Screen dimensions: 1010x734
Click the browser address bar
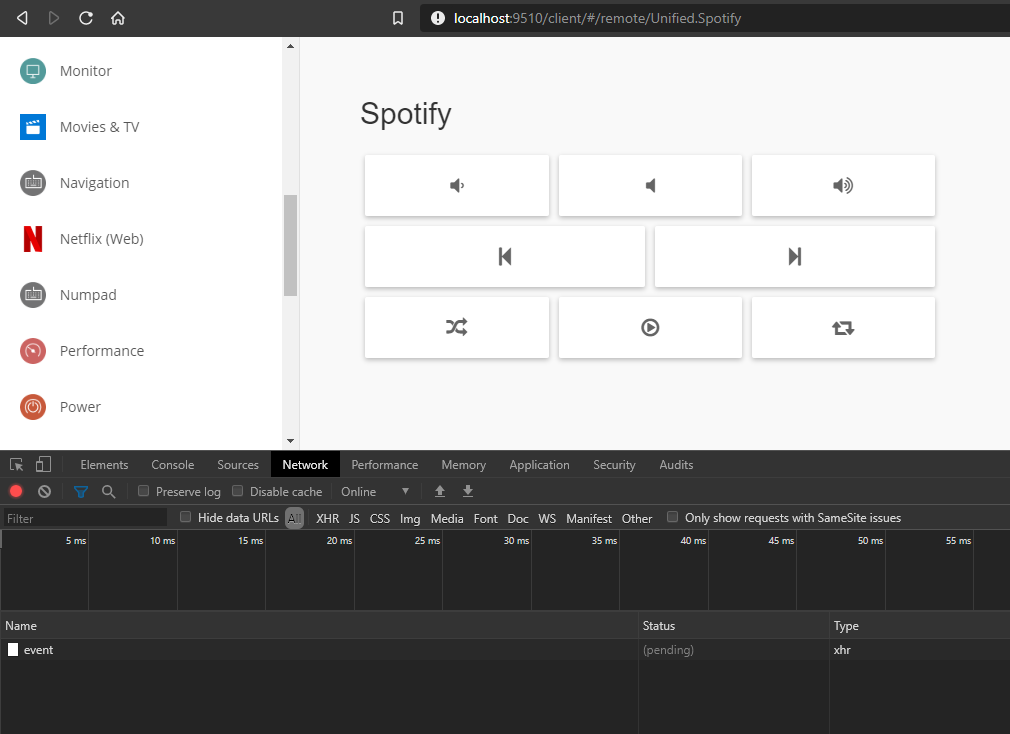[x=715, y=18]
